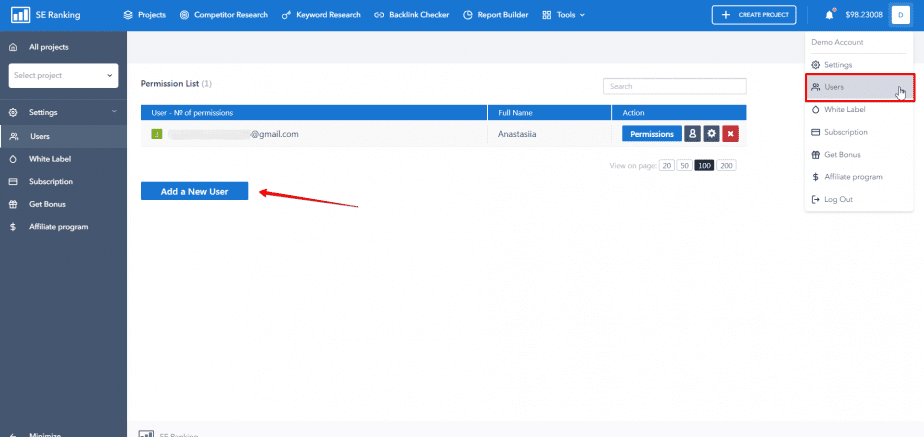Viewport: 924px width, 437px height.
Task: Show 50 items per page
Action: [x=684, y=165]
